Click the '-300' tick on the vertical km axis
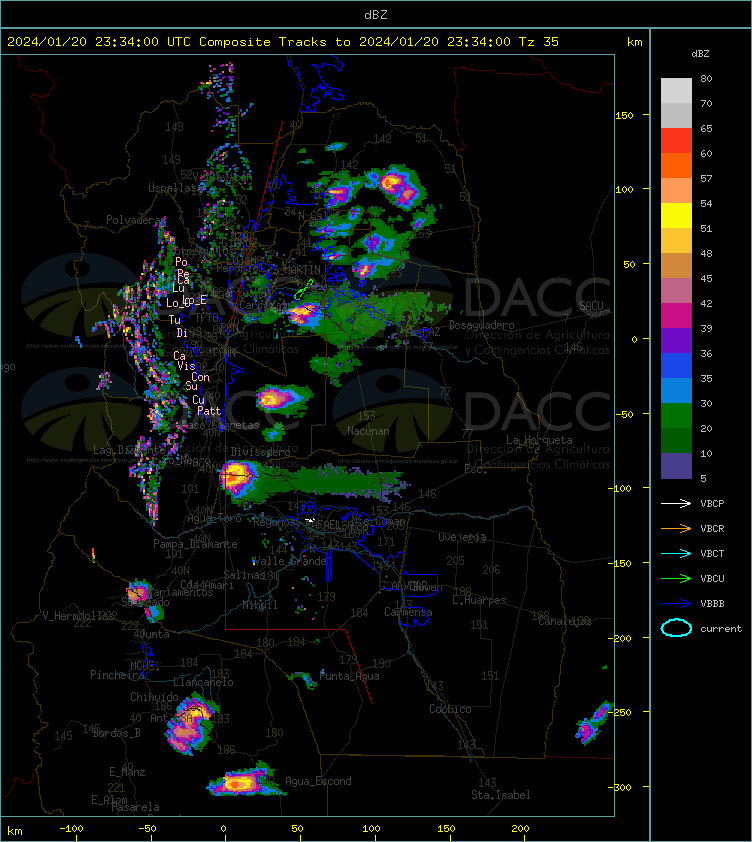Screen dimensions: 752x842 [620, 787]
